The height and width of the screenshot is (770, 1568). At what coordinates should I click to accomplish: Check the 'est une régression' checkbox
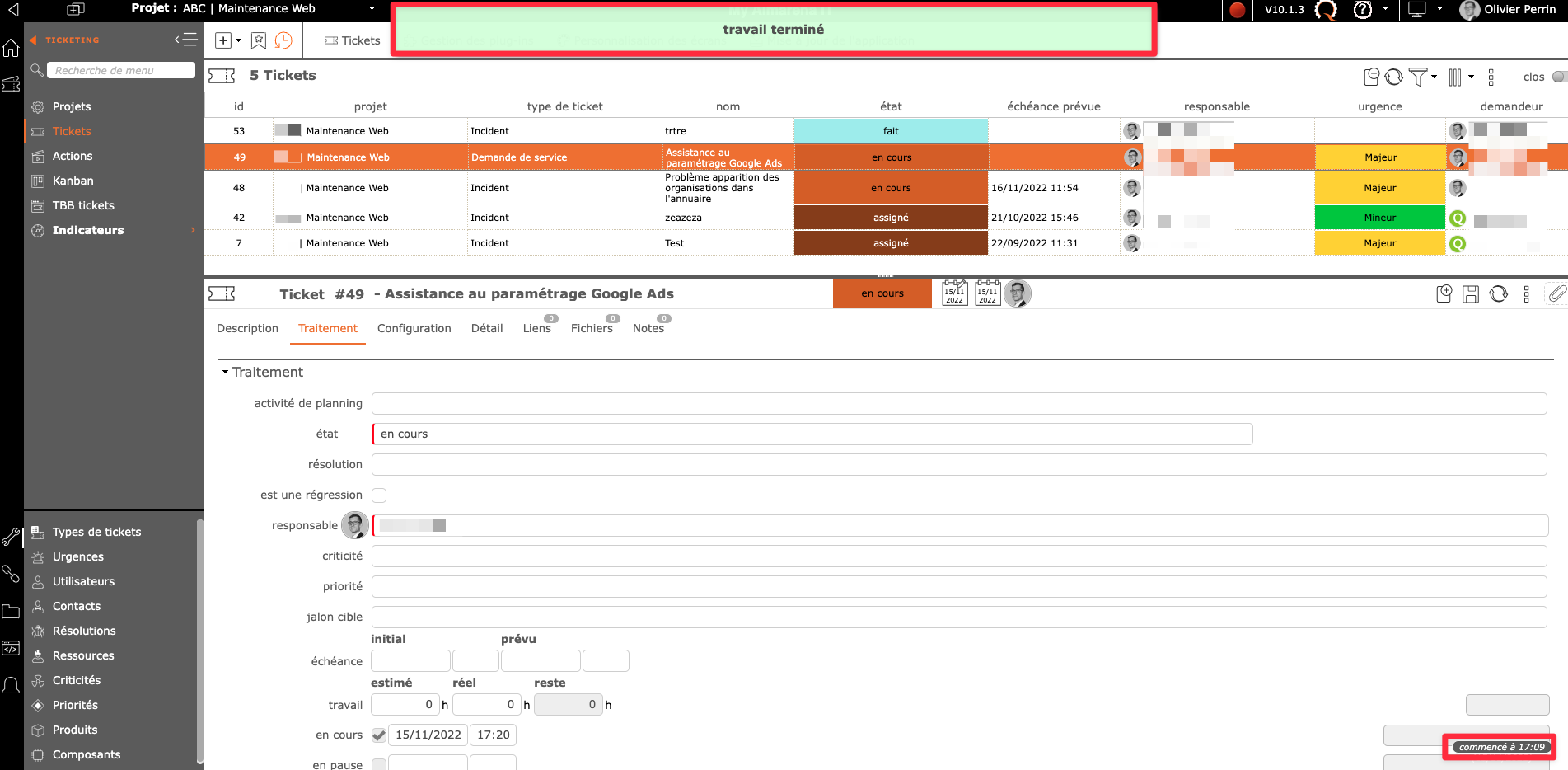pyautogui.click(x=379, y=495)
